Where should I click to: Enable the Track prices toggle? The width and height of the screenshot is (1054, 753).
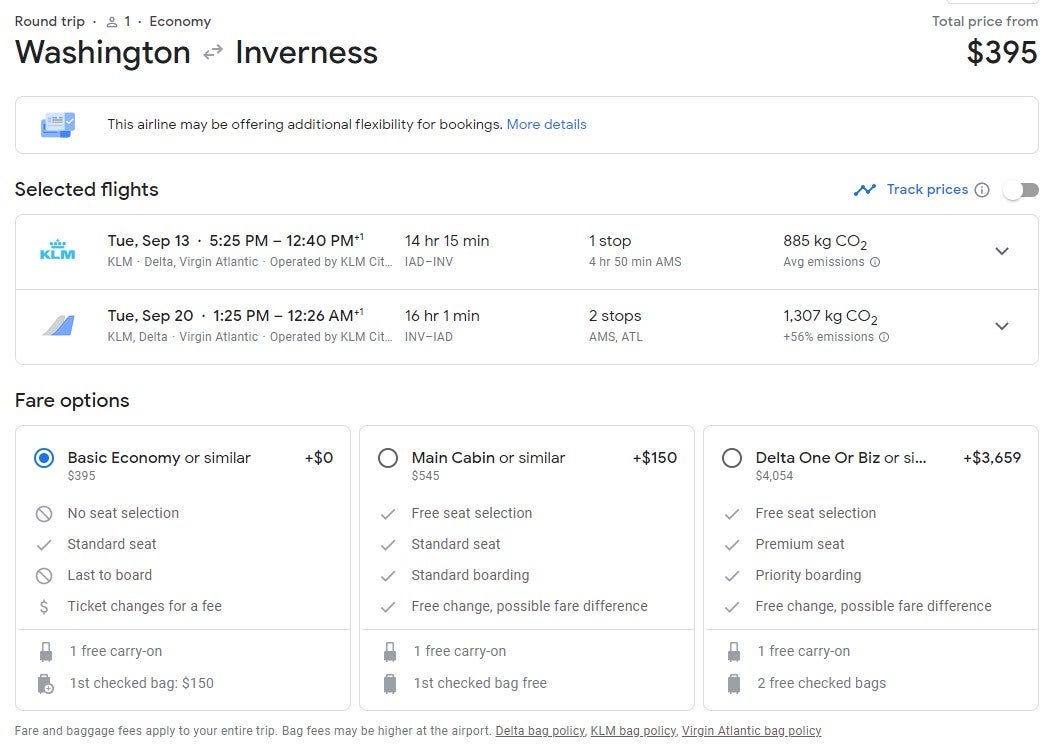coord(1021,190)
